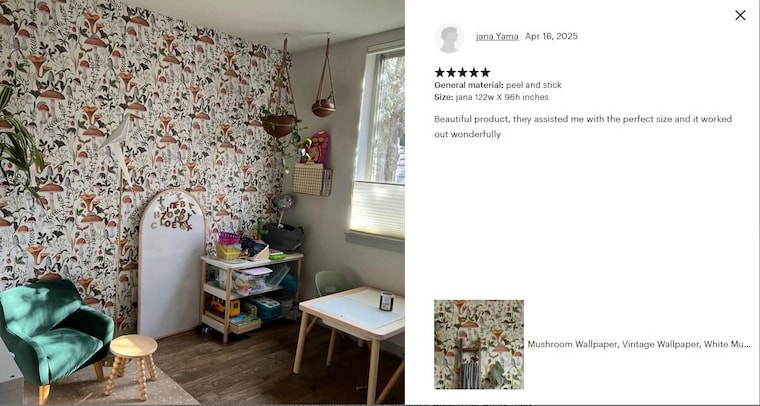
Task: Open jana Yama's profile link
Action: [497, 36]
